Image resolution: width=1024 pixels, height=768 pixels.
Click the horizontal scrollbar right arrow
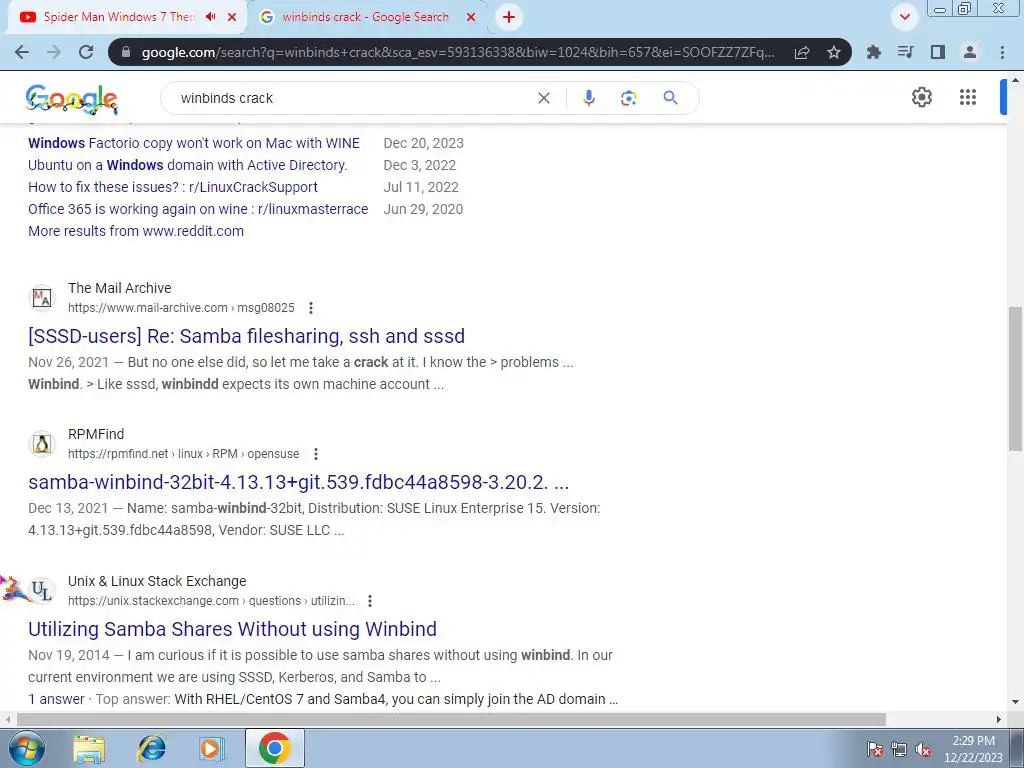pyautogui.click(x=999, y=720)
